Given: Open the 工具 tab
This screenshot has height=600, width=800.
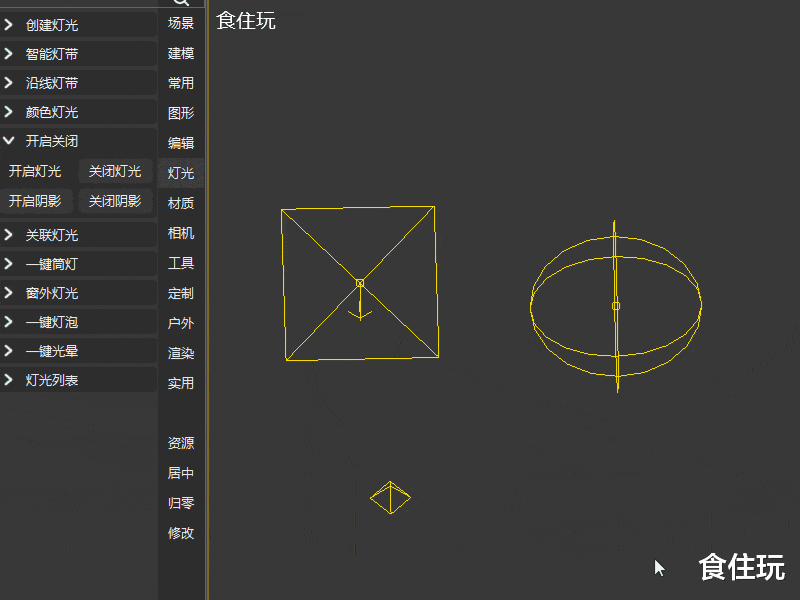Looking at the screenshot, I should pyautogui.click(x=181, y=263).
